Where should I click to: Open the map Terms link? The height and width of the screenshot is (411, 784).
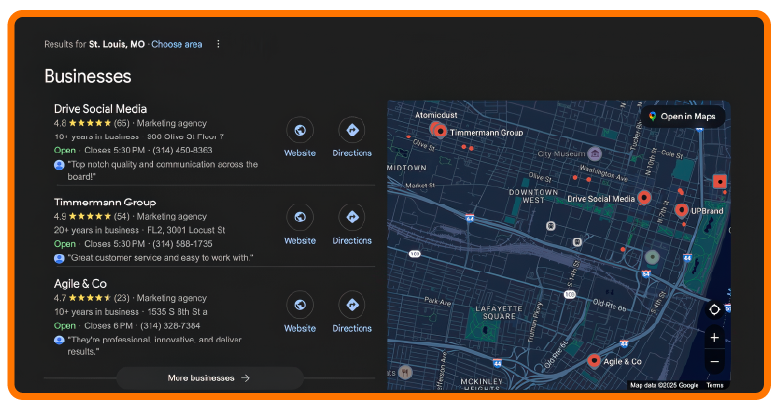(x=714, y=385)
